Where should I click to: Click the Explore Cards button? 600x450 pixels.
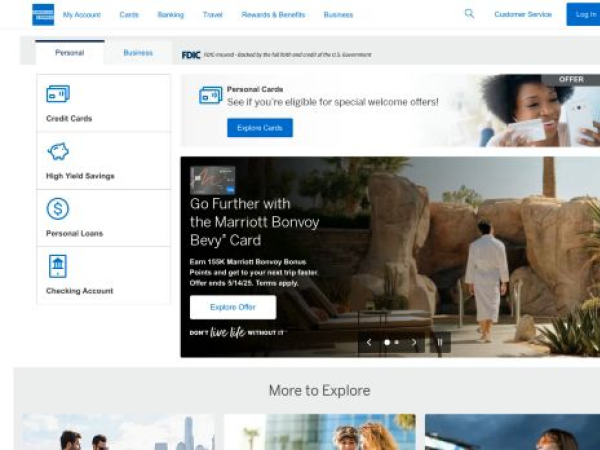(260, 128)
